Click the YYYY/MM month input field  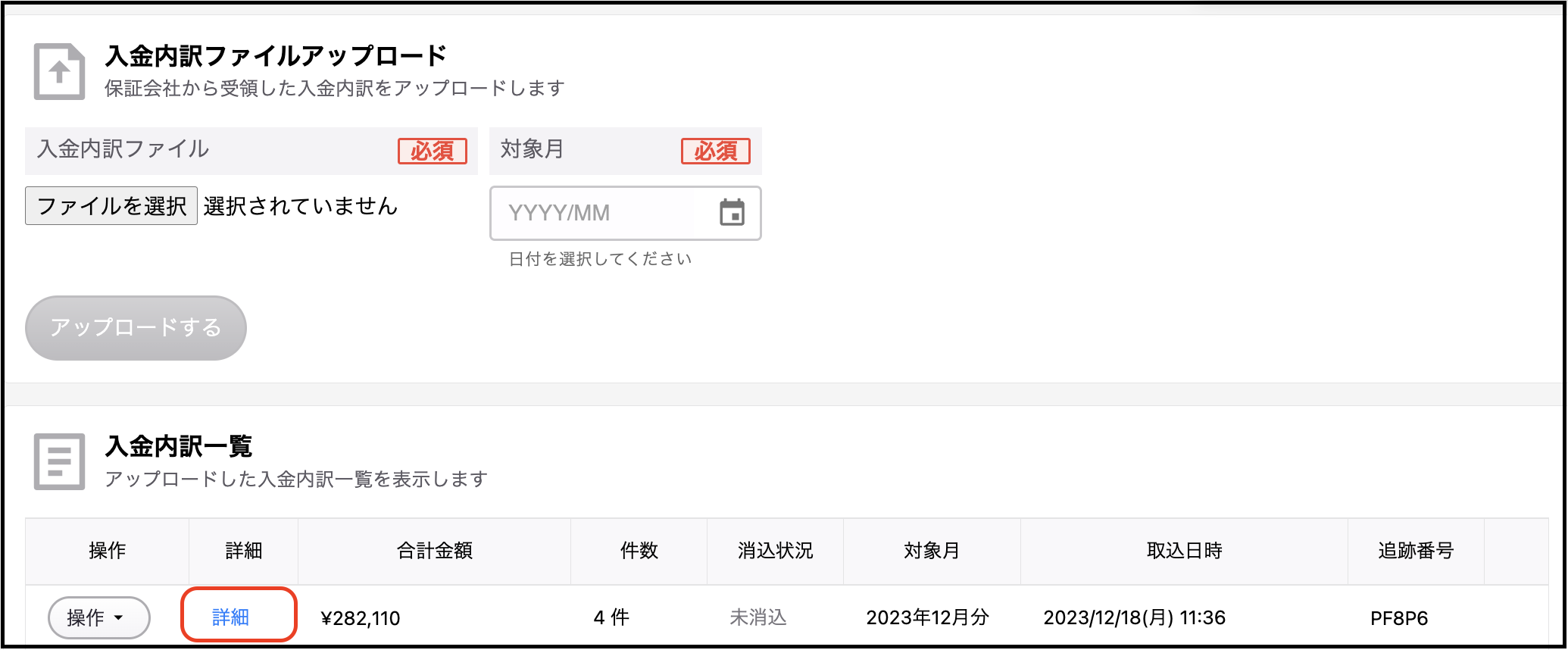(x=625, y=214)
